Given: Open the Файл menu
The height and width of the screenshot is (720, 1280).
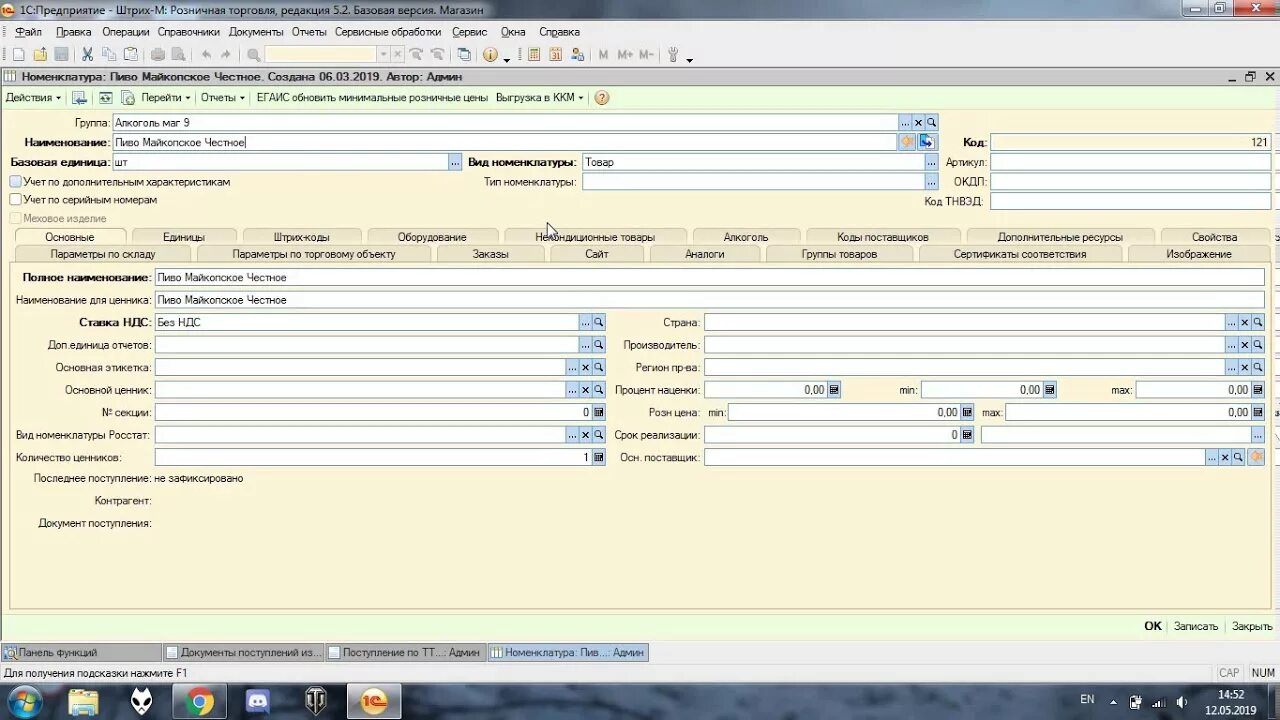Looking at the screenshot, I should click(28, 32).
